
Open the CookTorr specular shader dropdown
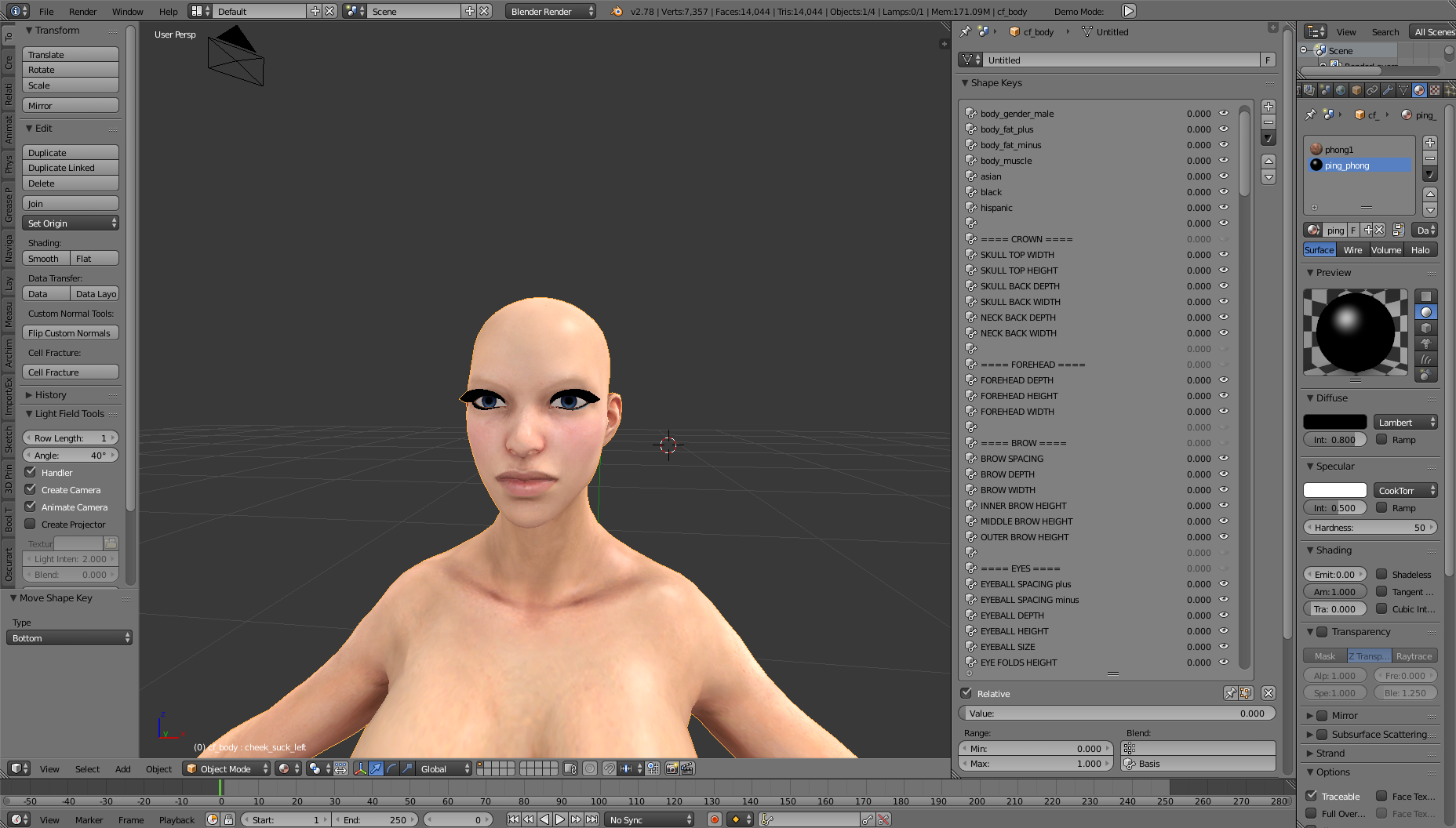(1405, 490)
